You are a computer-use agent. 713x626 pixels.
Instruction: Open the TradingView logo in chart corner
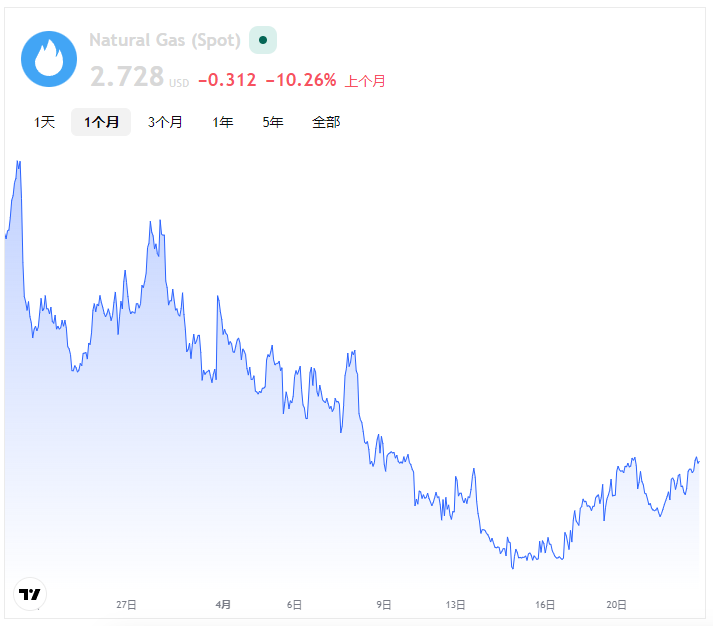31,594
